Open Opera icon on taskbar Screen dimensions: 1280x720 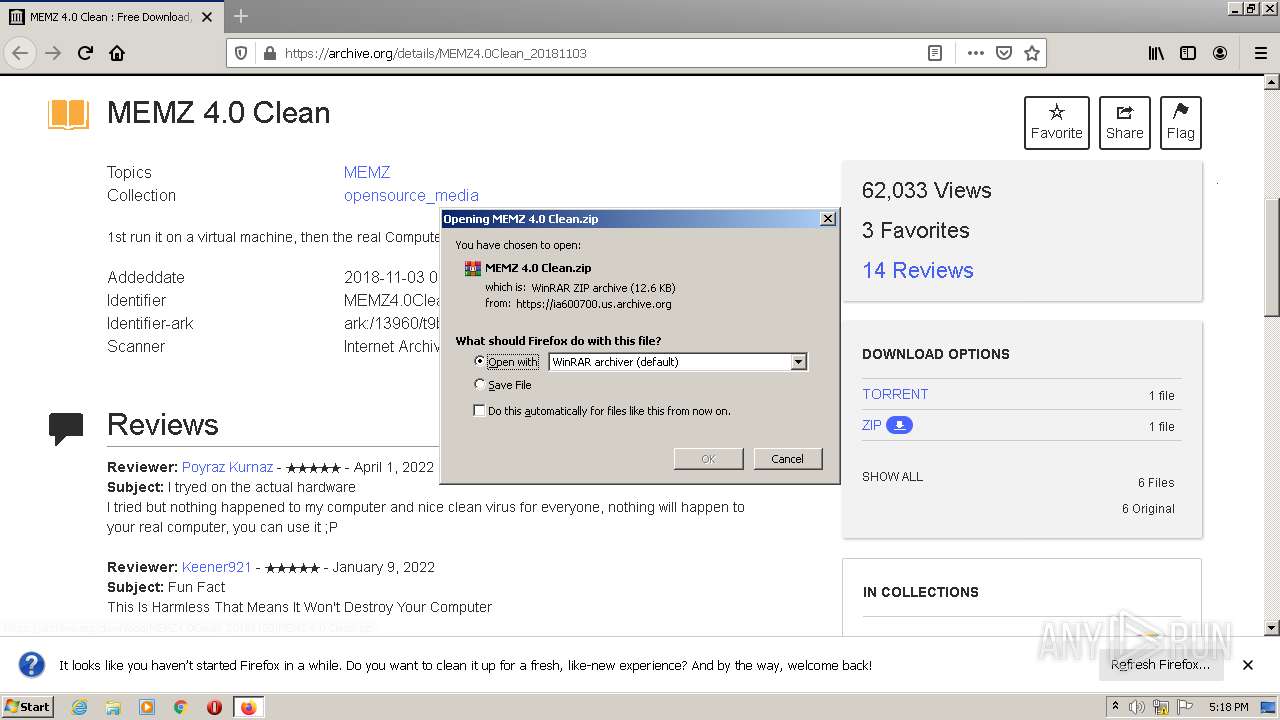tap(214, 707)
